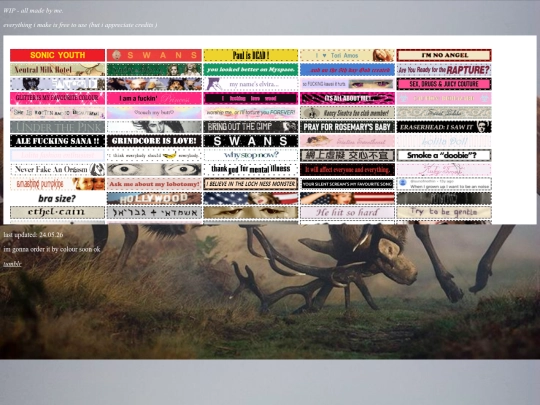Screen dimensions: 540x405
Task: Click 'you looked better on Myspace' banner
Action: click(x=251, y=70)
